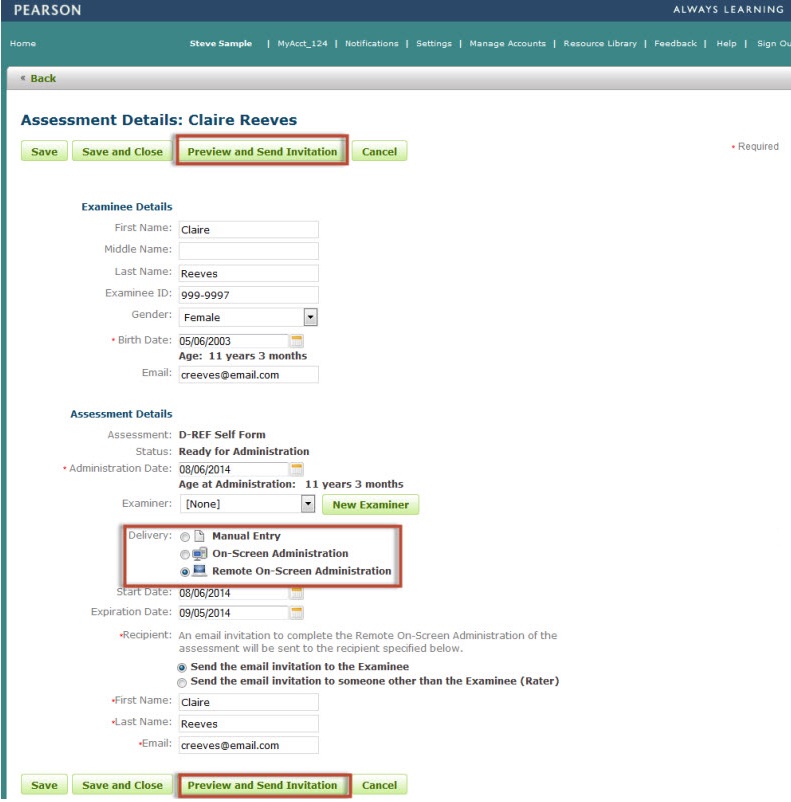
Task: Choose send invitation to someone other than Examinee
Action: 182,682
